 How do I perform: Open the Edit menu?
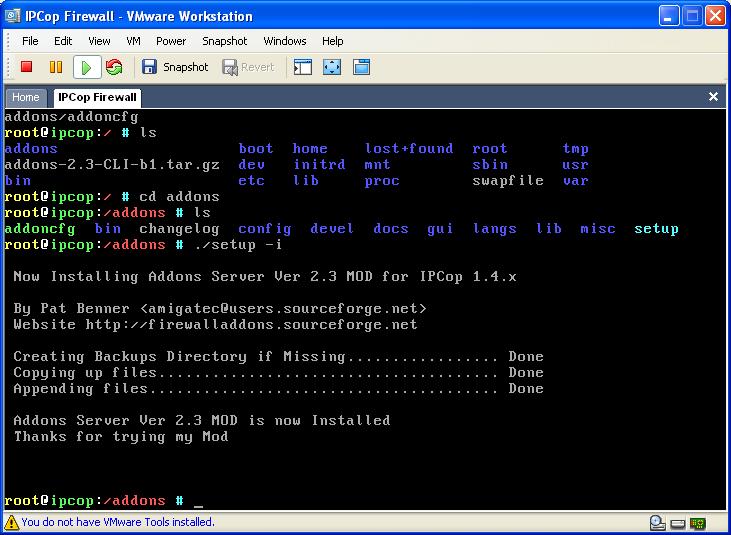coord(63,41)
